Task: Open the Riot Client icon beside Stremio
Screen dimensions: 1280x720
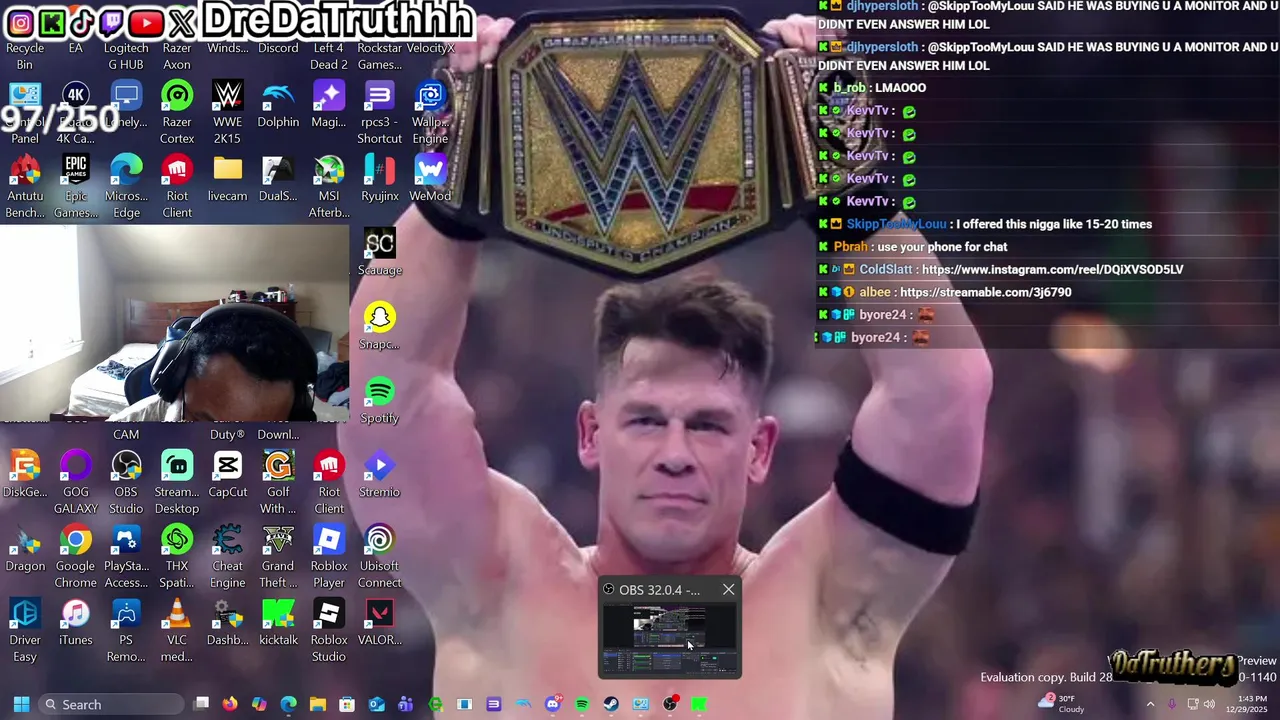Action: click(x=329, y=482)
